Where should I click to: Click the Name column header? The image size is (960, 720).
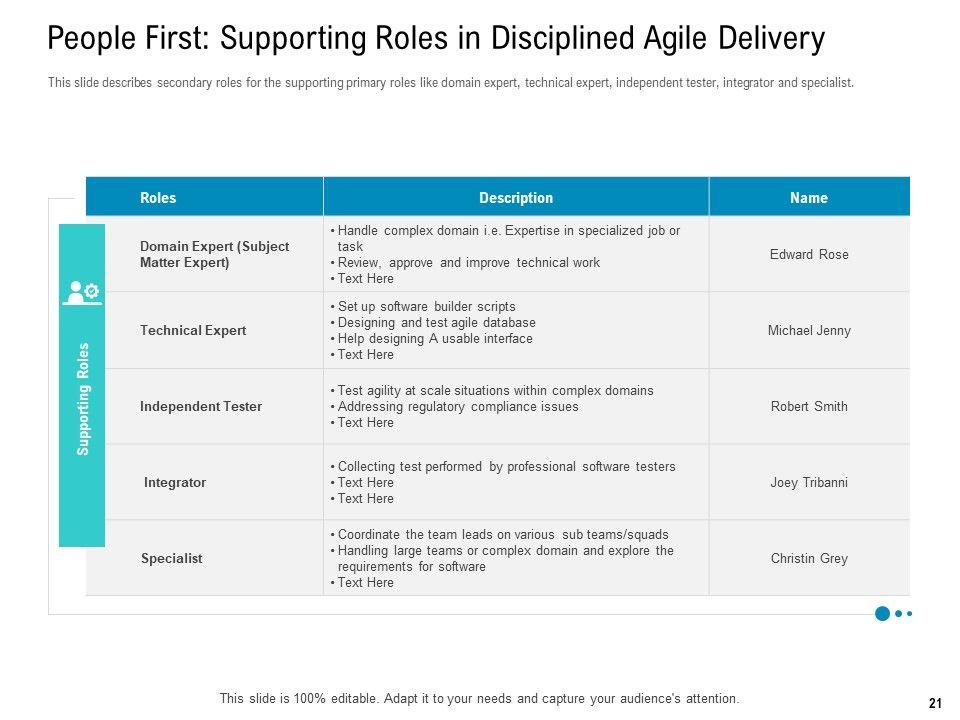809,198
